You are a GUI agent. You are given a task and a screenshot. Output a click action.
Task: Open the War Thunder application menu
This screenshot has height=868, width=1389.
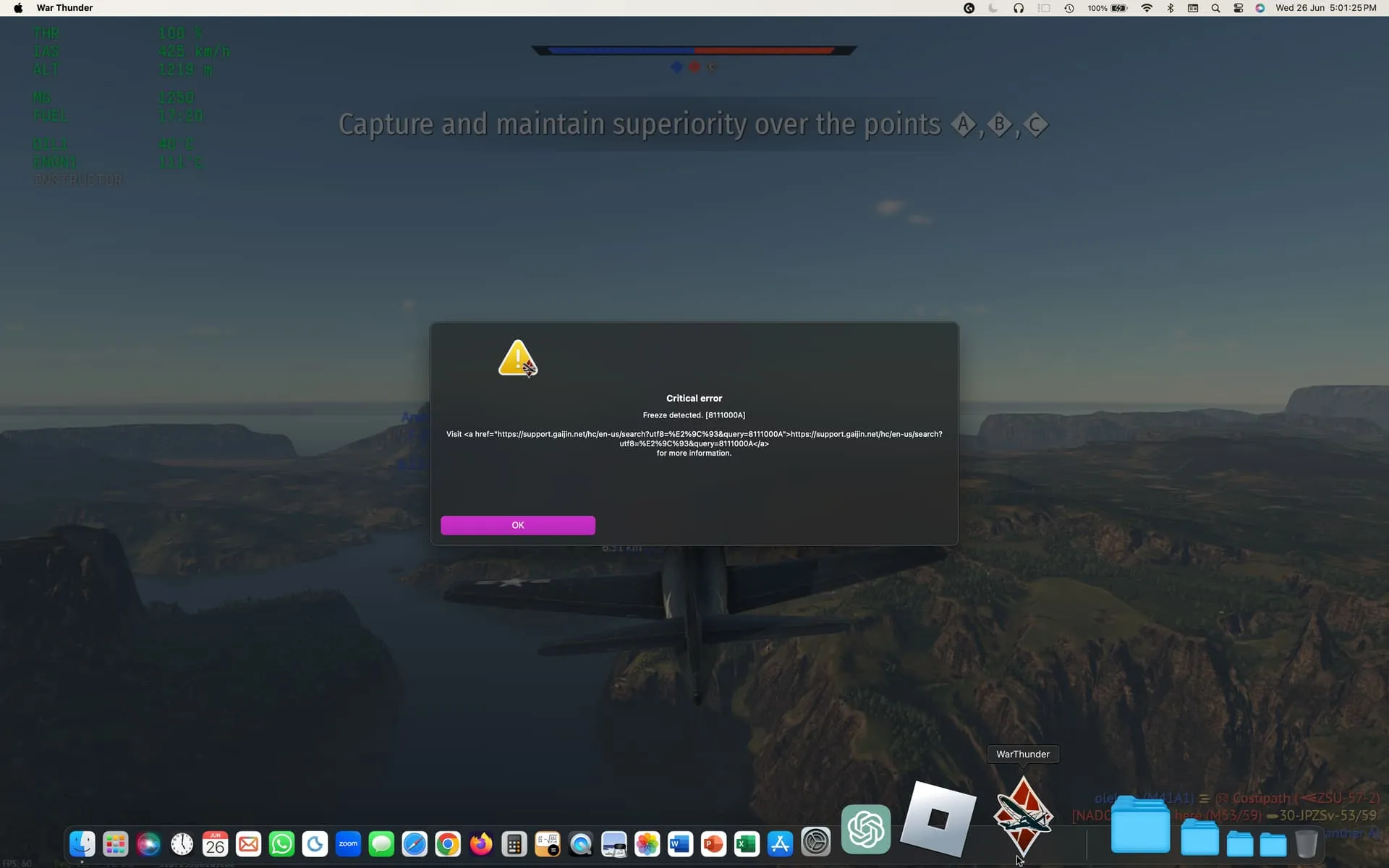pos(64,8)
